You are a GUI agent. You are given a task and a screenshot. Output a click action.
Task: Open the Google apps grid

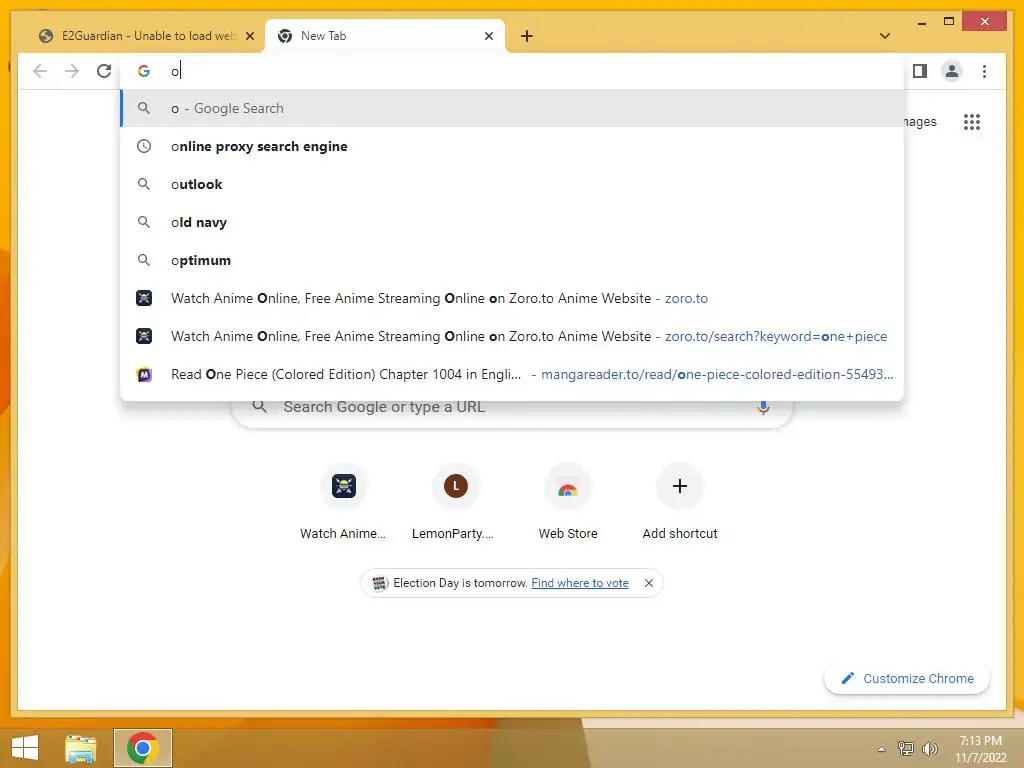coord(972,121)
